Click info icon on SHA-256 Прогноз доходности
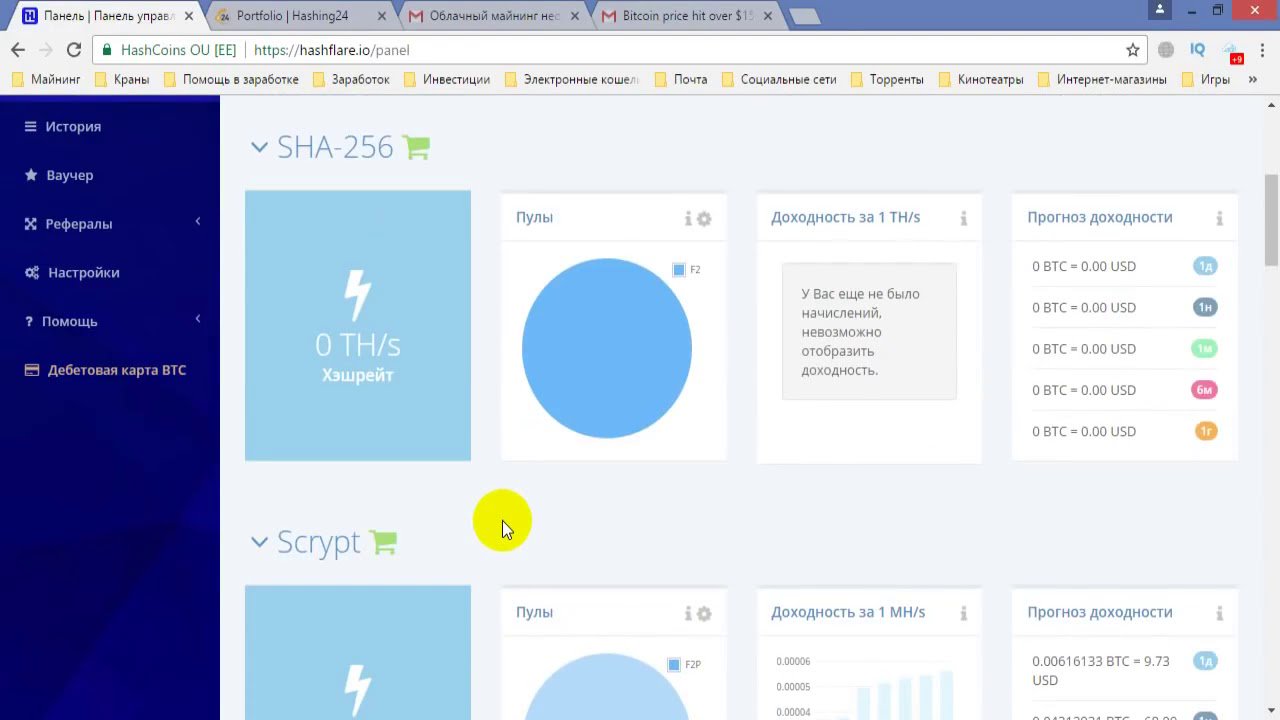This screenshot has height=720, width=1280. pos(1219,218)
